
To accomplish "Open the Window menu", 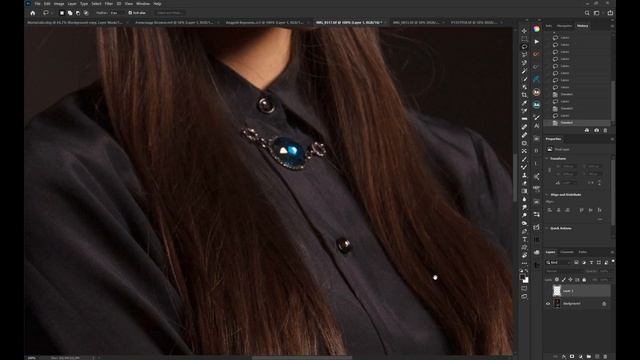I will 143,4.
